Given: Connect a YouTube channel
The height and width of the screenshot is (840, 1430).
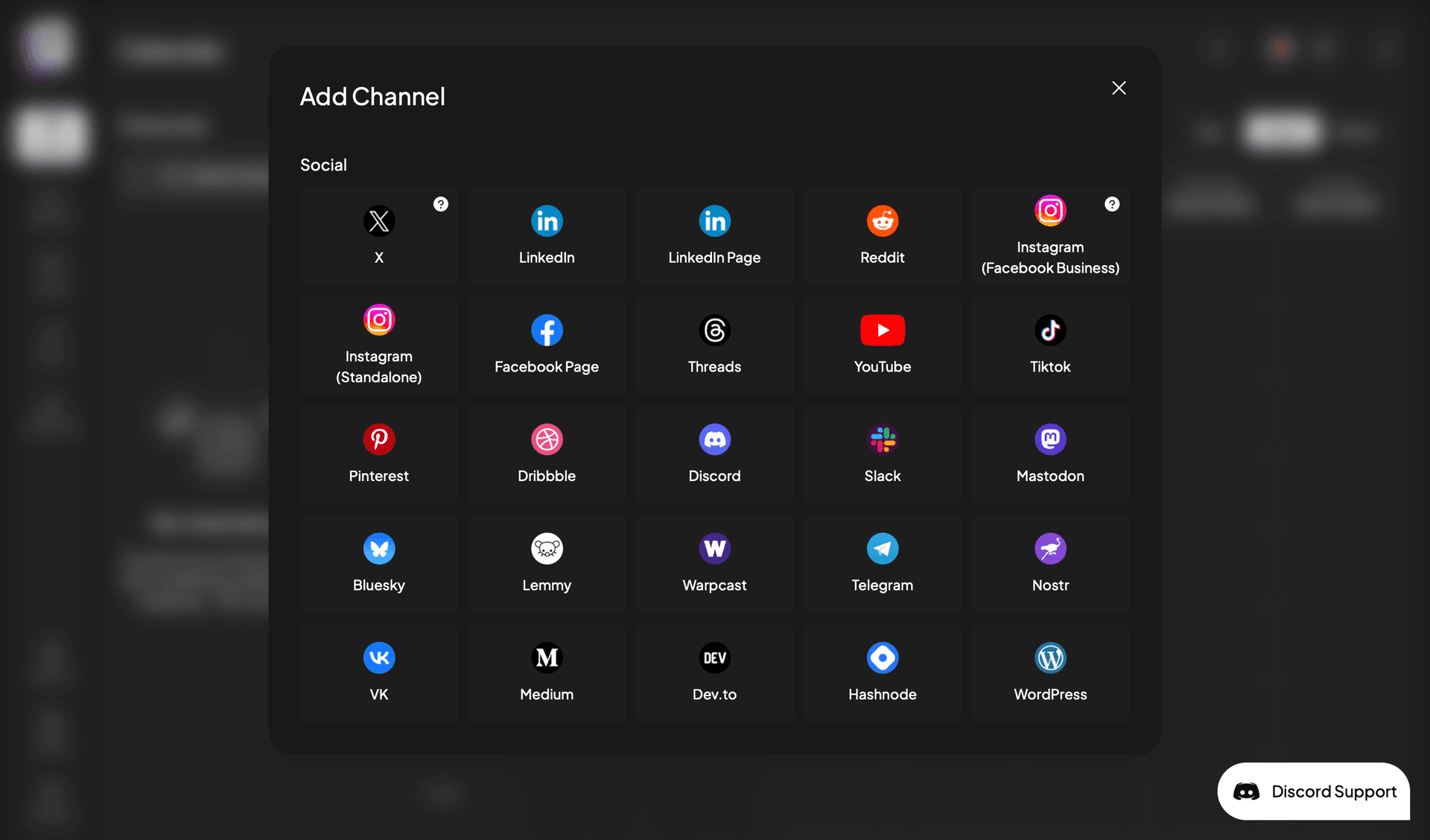Looking at the screenshot, I should (x=882, y=345).
